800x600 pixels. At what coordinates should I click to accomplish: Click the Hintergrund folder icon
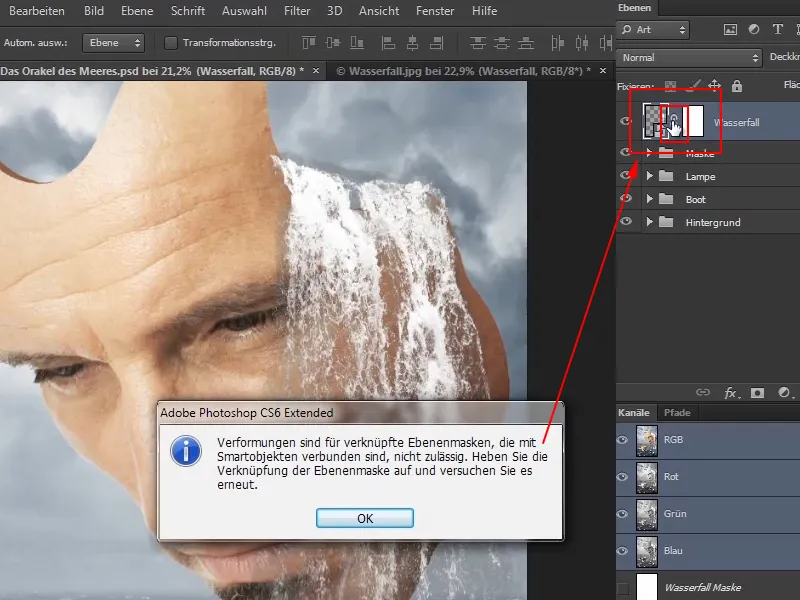[x=666, y=222]
